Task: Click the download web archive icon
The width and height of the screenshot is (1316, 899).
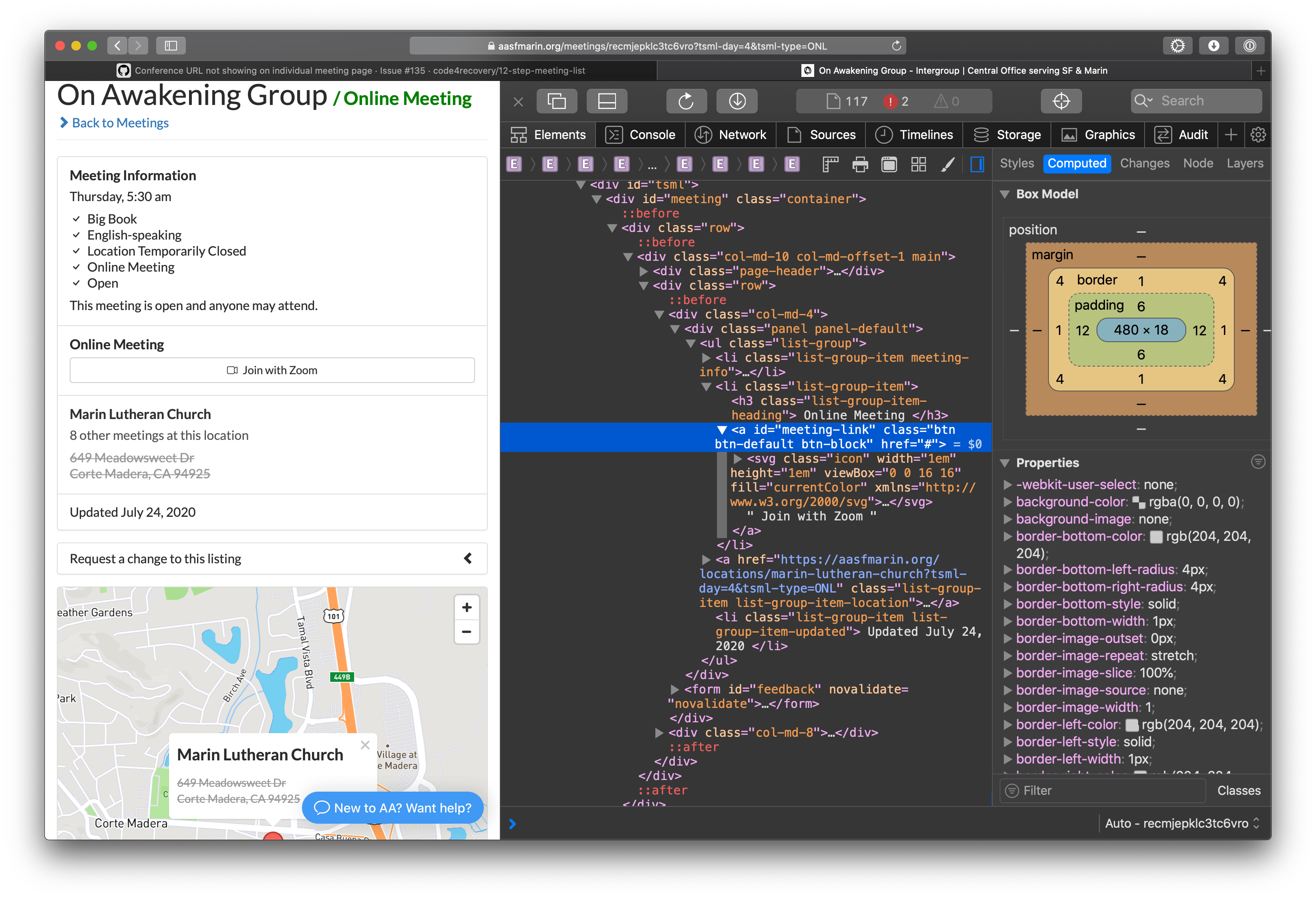Action: tap(737, 101)
